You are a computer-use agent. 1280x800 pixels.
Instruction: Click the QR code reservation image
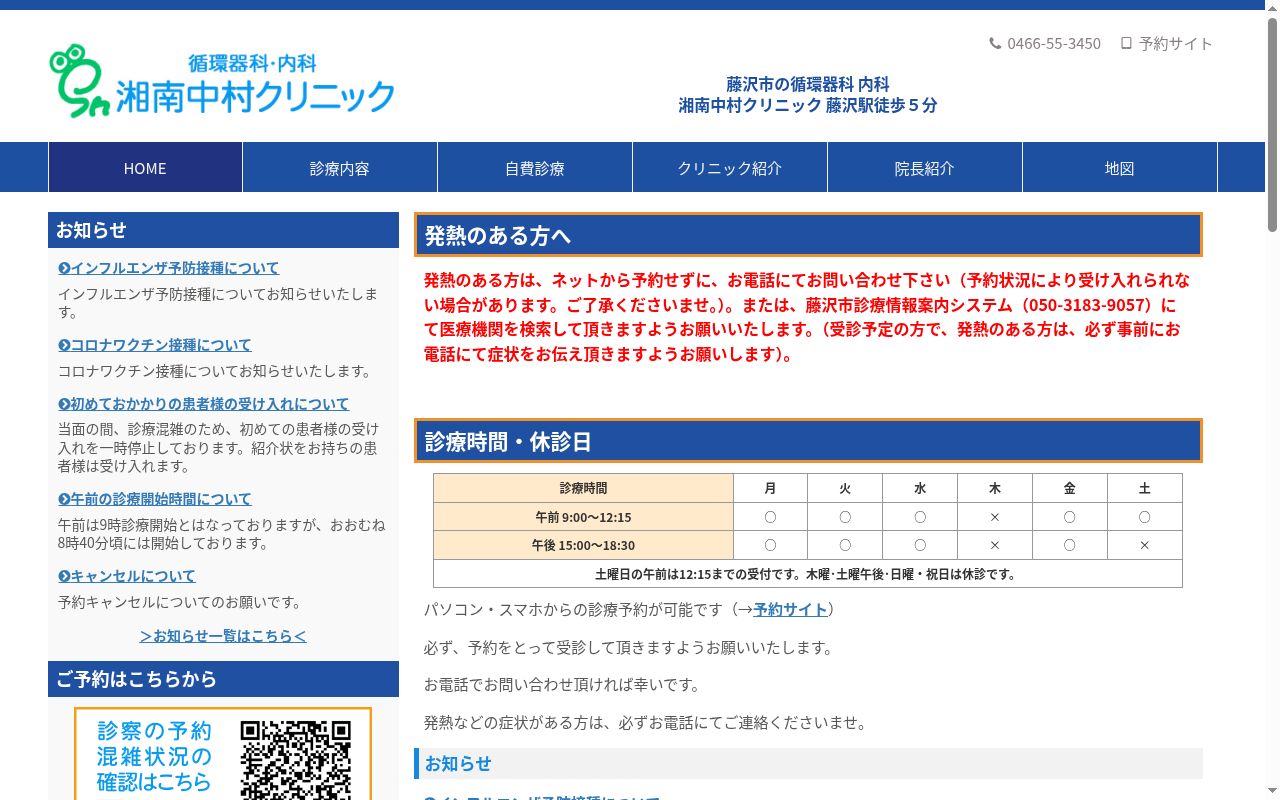click(x=296, y=760)
